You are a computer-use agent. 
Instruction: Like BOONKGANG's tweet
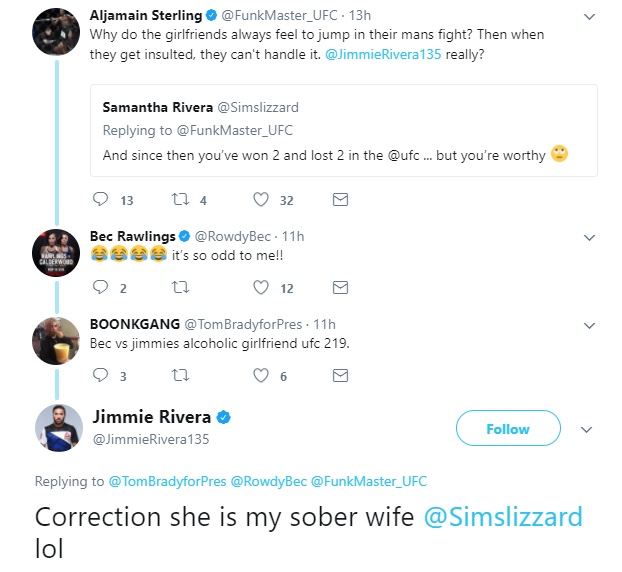point(261,376)
